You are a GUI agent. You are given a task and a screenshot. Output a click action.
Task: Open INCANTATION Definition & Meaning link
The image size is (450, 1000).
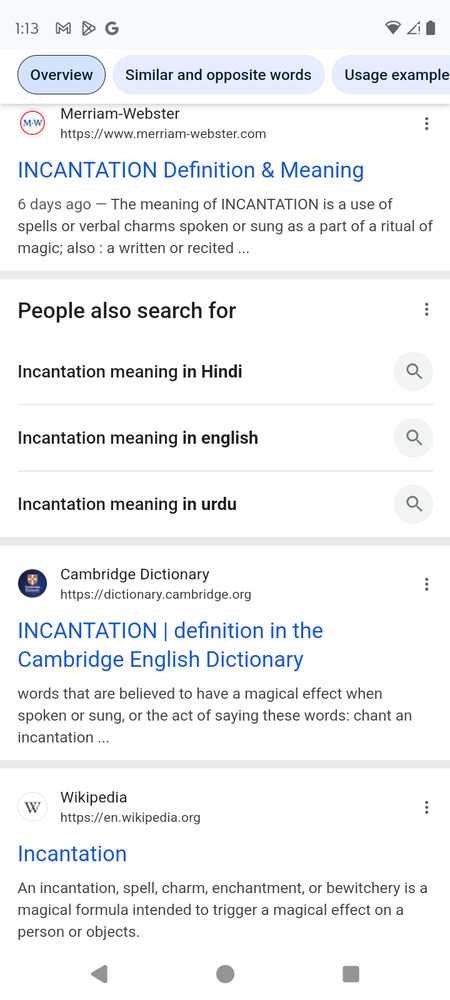[191, 170]
